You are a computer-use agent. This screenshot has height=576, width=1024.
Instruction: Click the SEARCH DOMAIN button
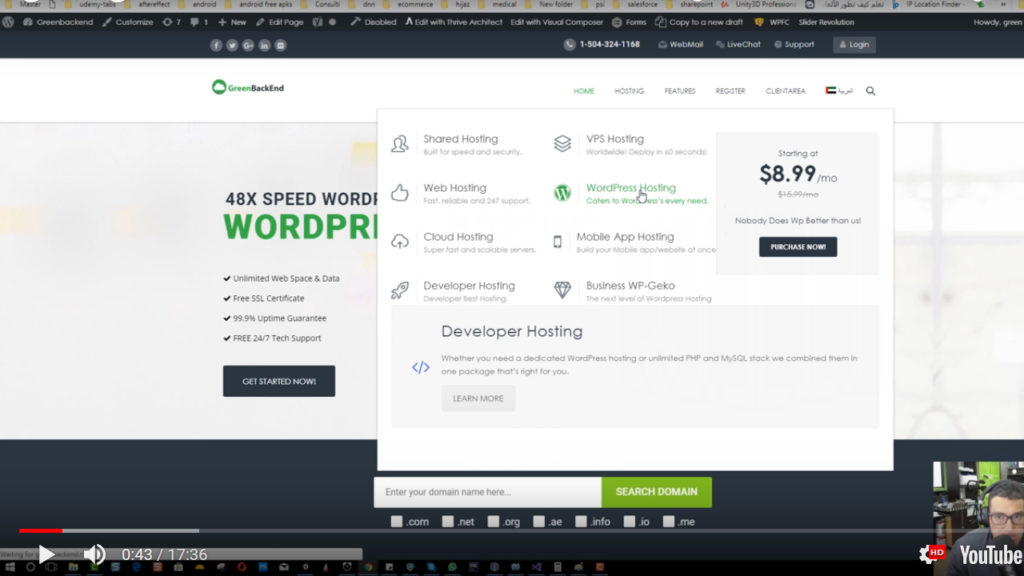pyautogui.click(x=656, y=492)
